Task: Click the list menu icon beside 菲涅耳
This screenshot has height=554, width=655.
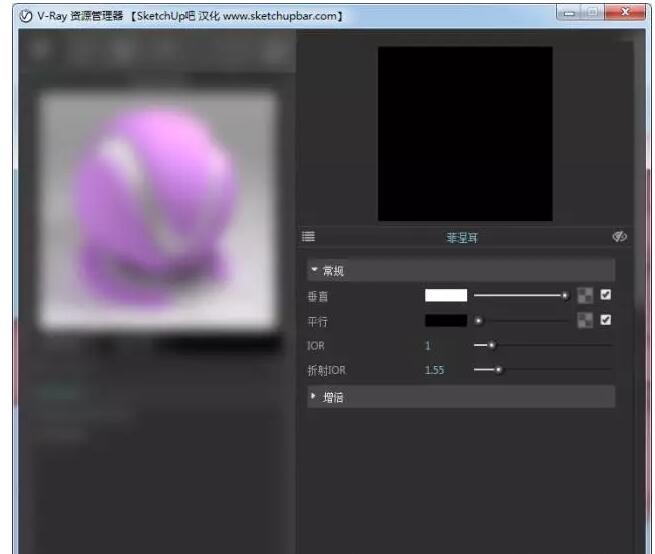Action: click(x=309, y=237)
